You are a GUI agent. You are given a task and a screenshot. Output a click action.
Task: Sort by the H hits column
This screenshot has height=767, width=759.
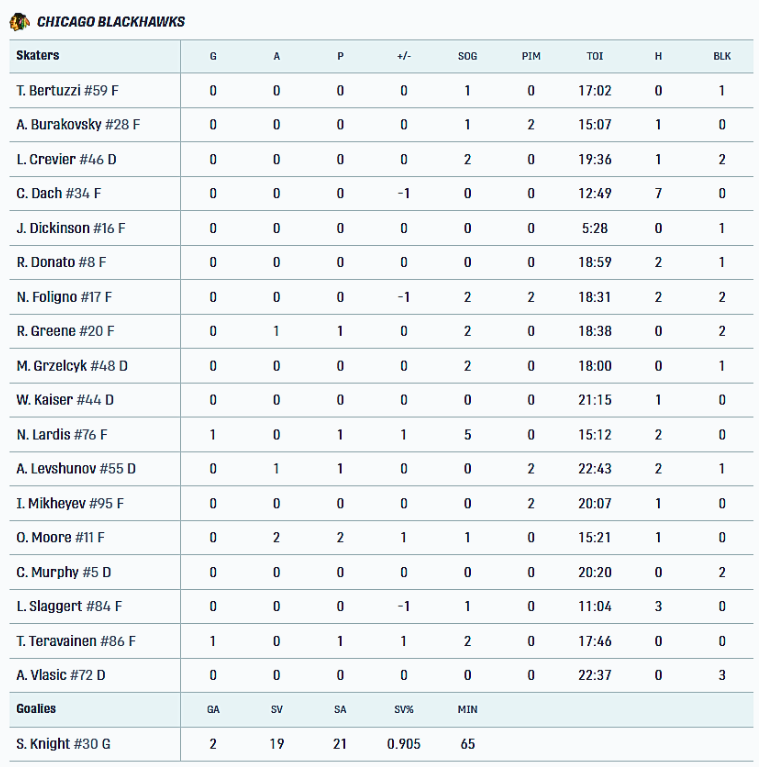pyautogui.click(x=658, y=56)
